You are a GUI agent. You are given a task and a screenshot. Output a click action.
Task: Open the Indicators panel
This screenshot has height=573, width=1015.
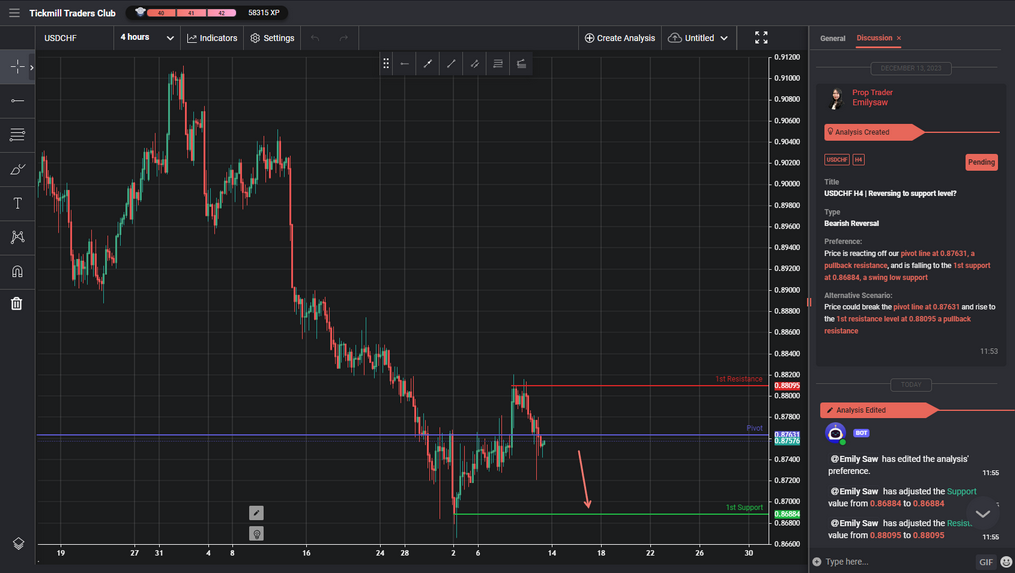point(212,38)
